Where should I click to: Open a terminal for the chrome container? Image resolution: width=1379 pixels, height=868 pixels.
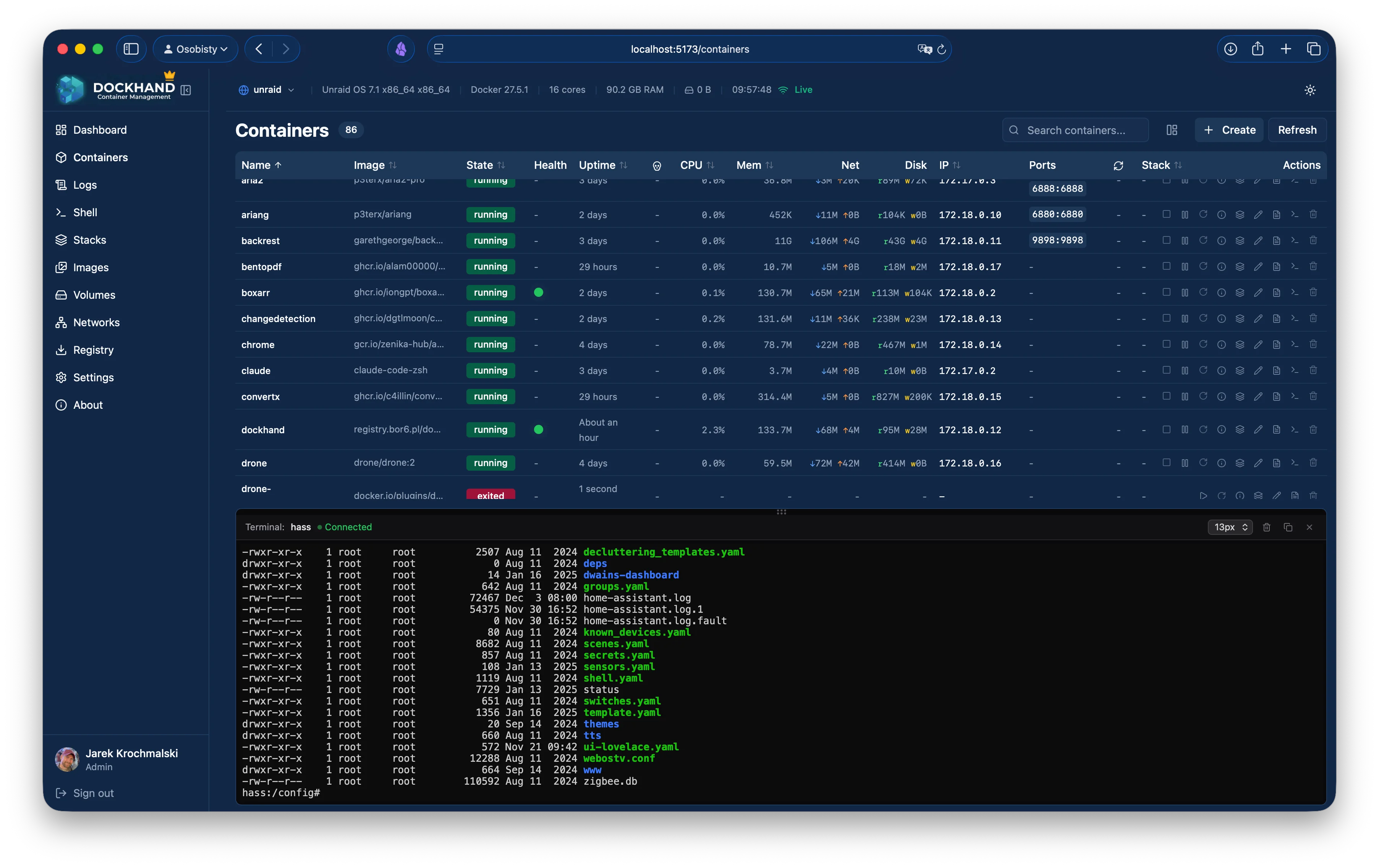pyautogui.click(x=1295, y=345)
